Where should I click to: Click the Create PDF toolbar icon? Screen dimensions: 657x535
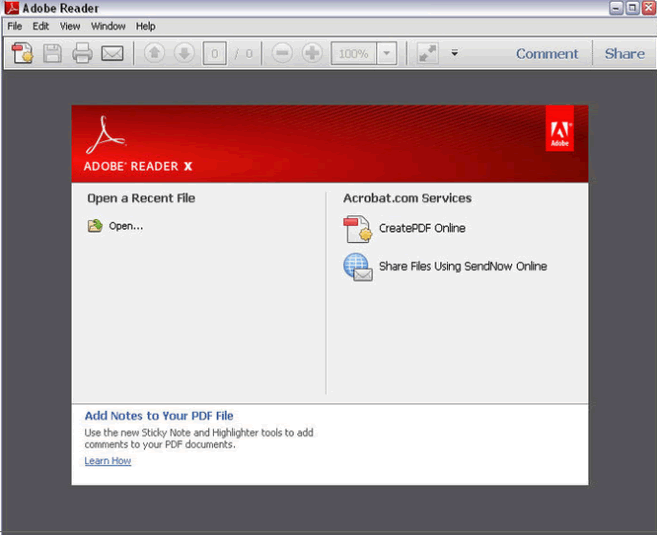tap(22, 53)
